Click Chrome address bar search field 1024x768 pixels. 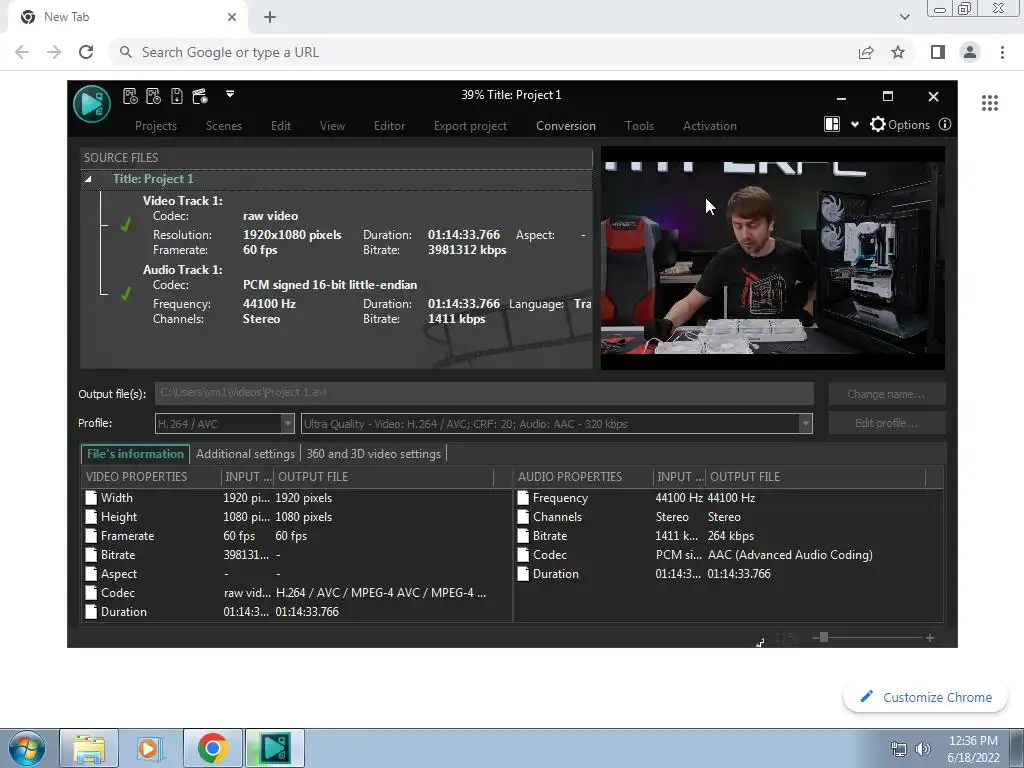(483, 52)
